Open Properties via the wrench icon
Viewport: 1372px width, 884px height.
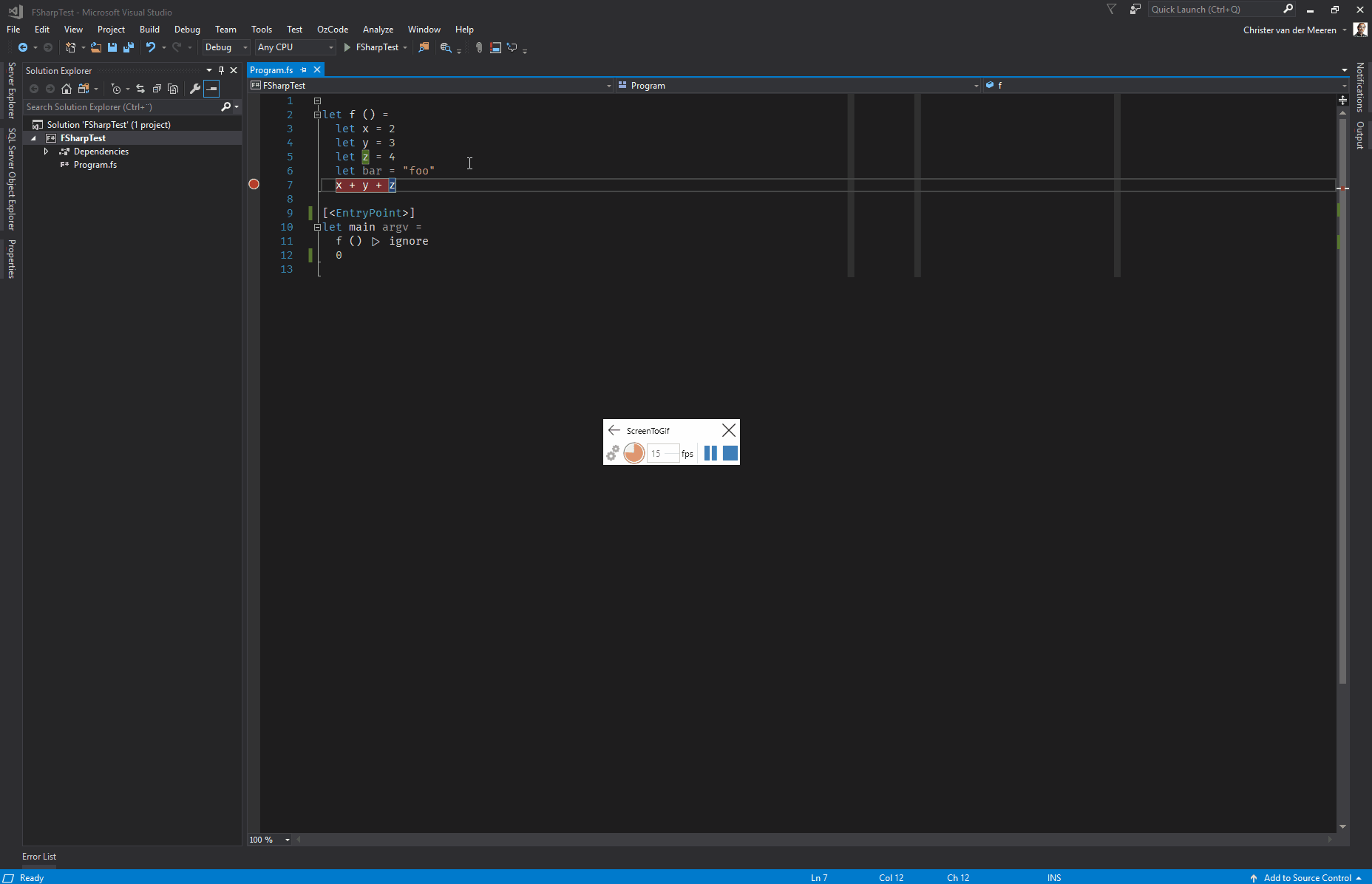194,89
